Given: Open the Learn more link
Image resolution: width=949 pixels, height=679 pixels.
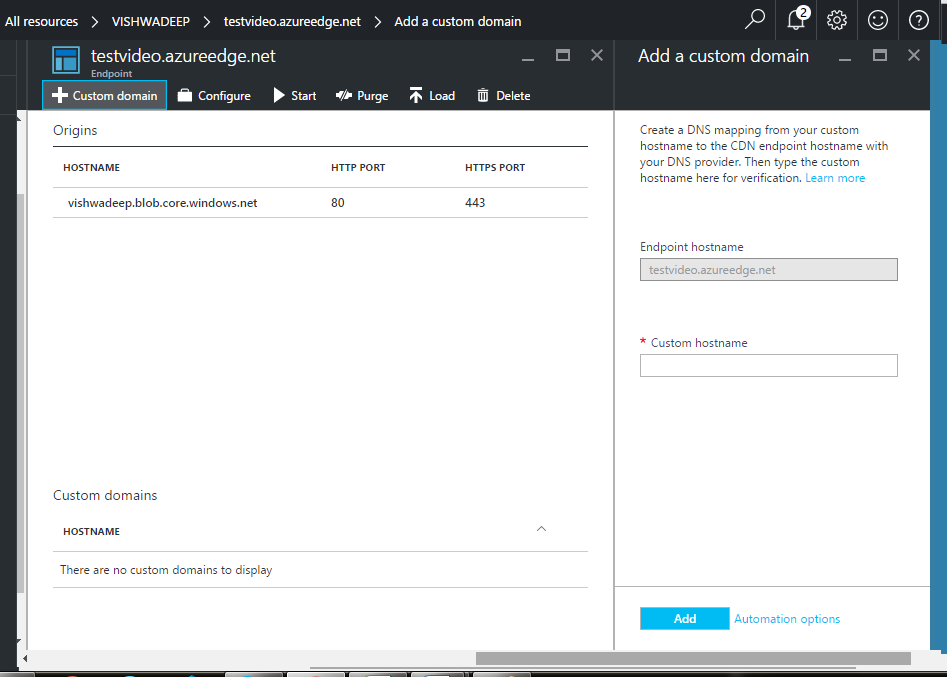Looking at the screenshot, I should coord(835,178).
